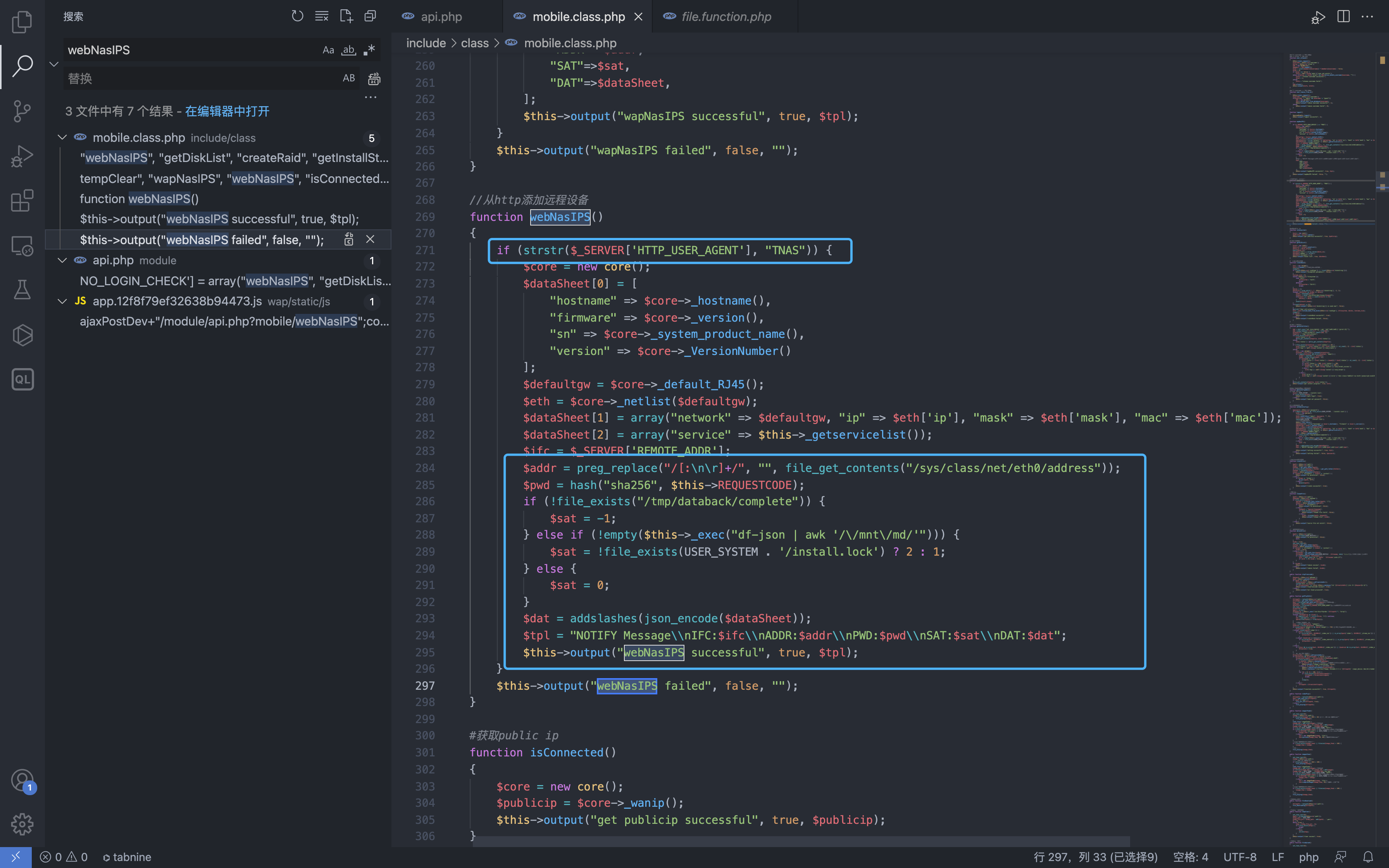Open the Run and Debug view
The height and width of the screenshot is (868, 1389).
[22, 155]
